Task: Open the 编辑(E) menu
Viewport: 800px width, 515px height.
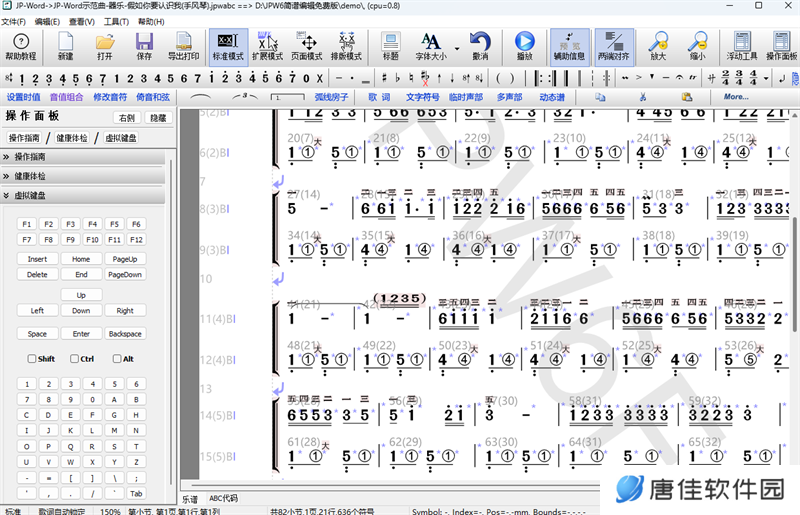Action: pyautogui.click(x=47, y=21)
